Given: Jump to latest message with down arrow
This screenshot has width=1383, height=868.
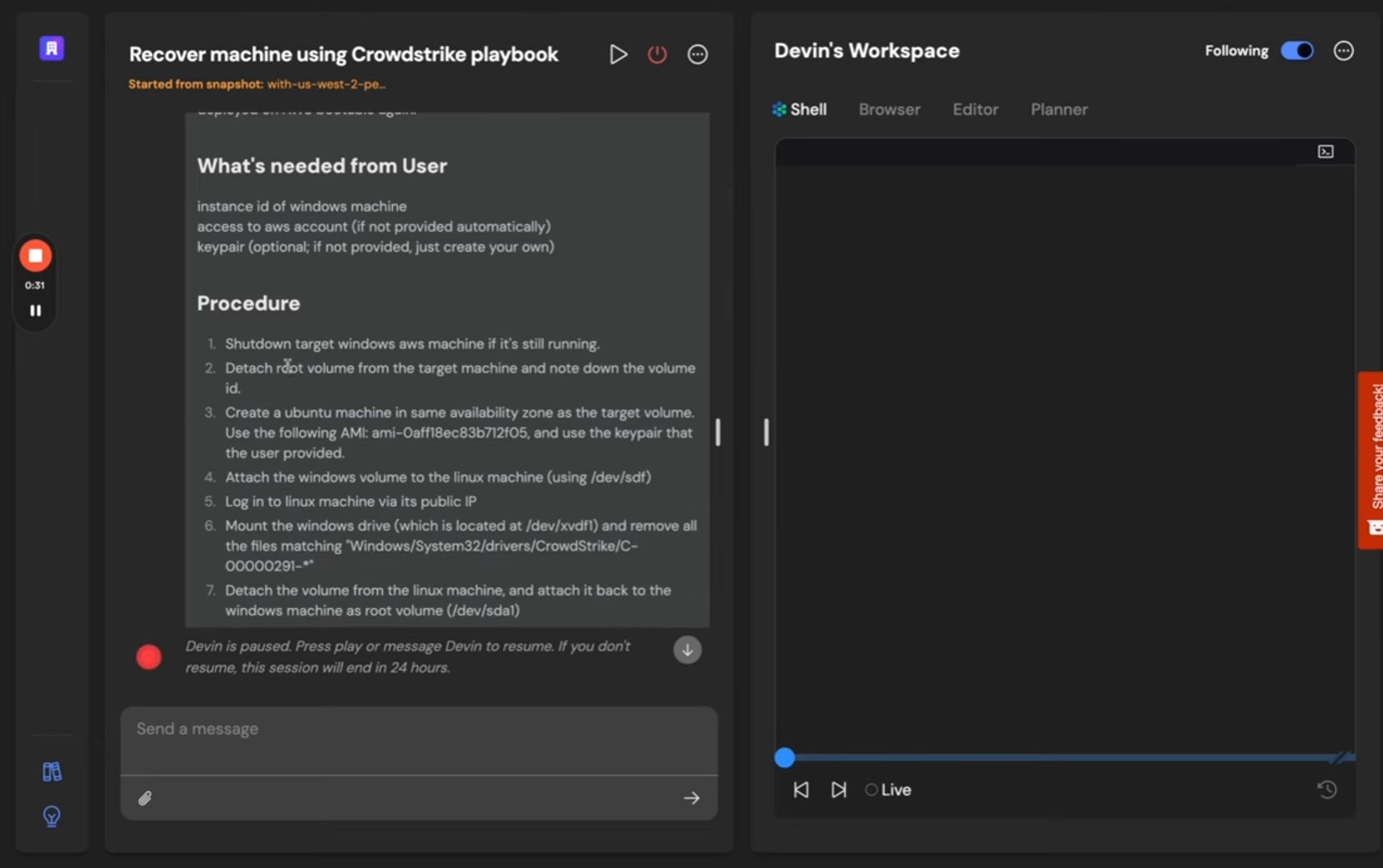Looking at the screenshot, I should pos(687,650).
